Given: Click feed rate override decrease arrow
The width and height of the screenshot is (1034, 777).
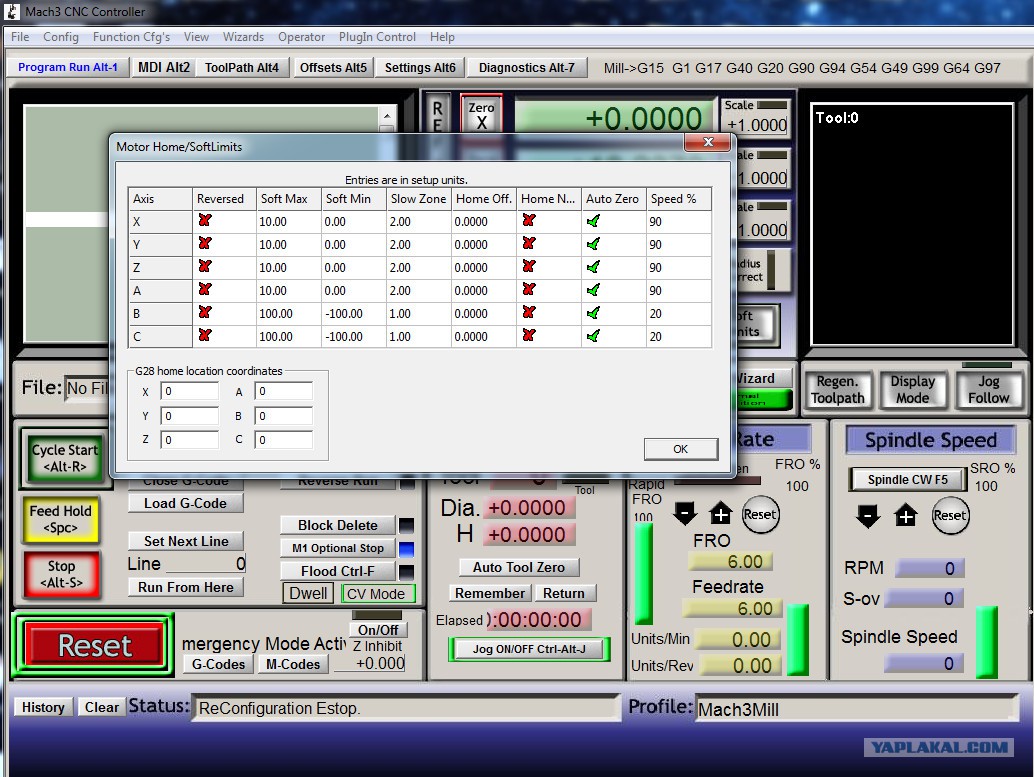Looking at the screenshot, I should [685, 514].
